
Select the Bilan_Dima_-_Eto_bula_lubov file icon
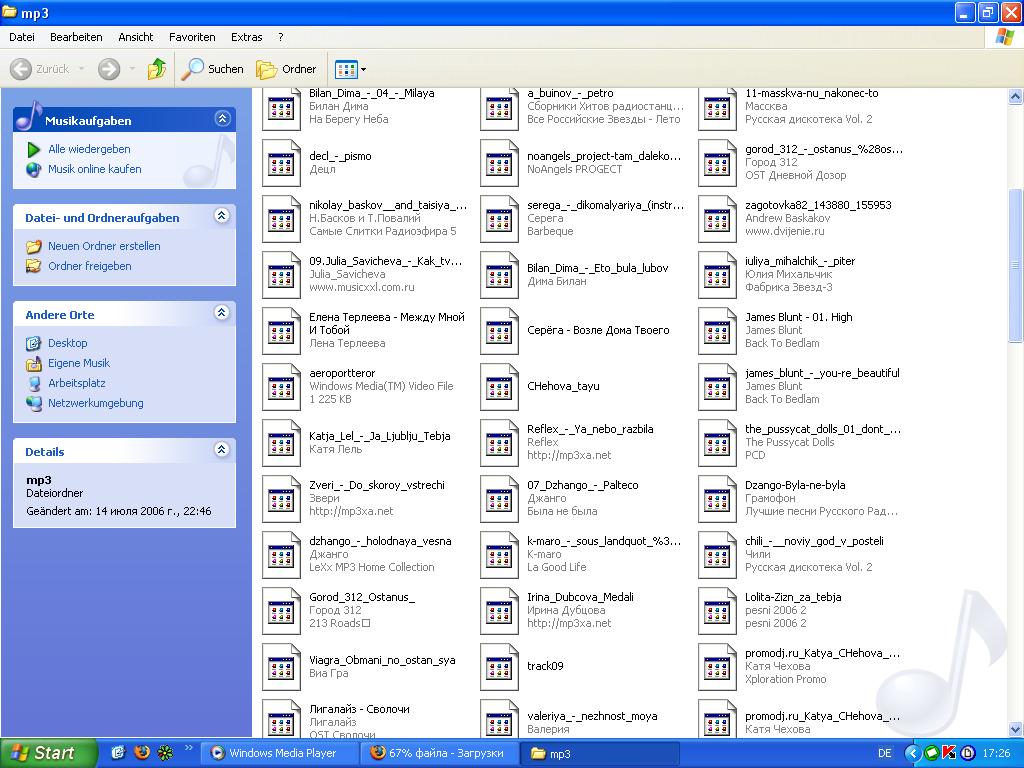(x=500, y=274)
